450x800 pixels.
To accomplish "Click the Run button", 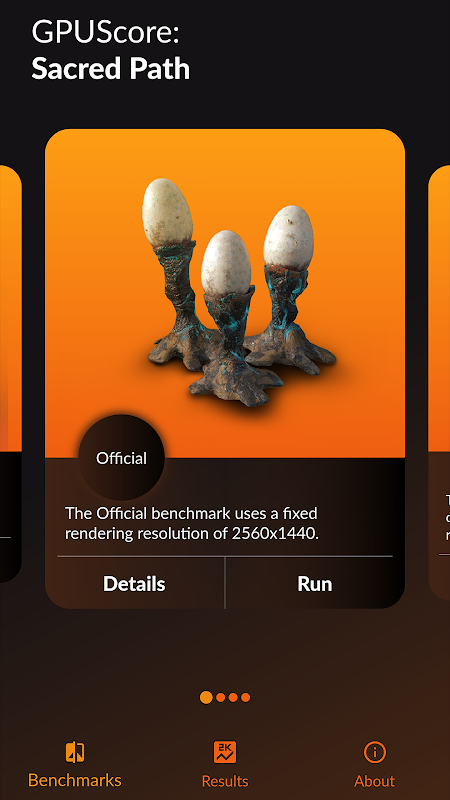I will pos(315,584).
